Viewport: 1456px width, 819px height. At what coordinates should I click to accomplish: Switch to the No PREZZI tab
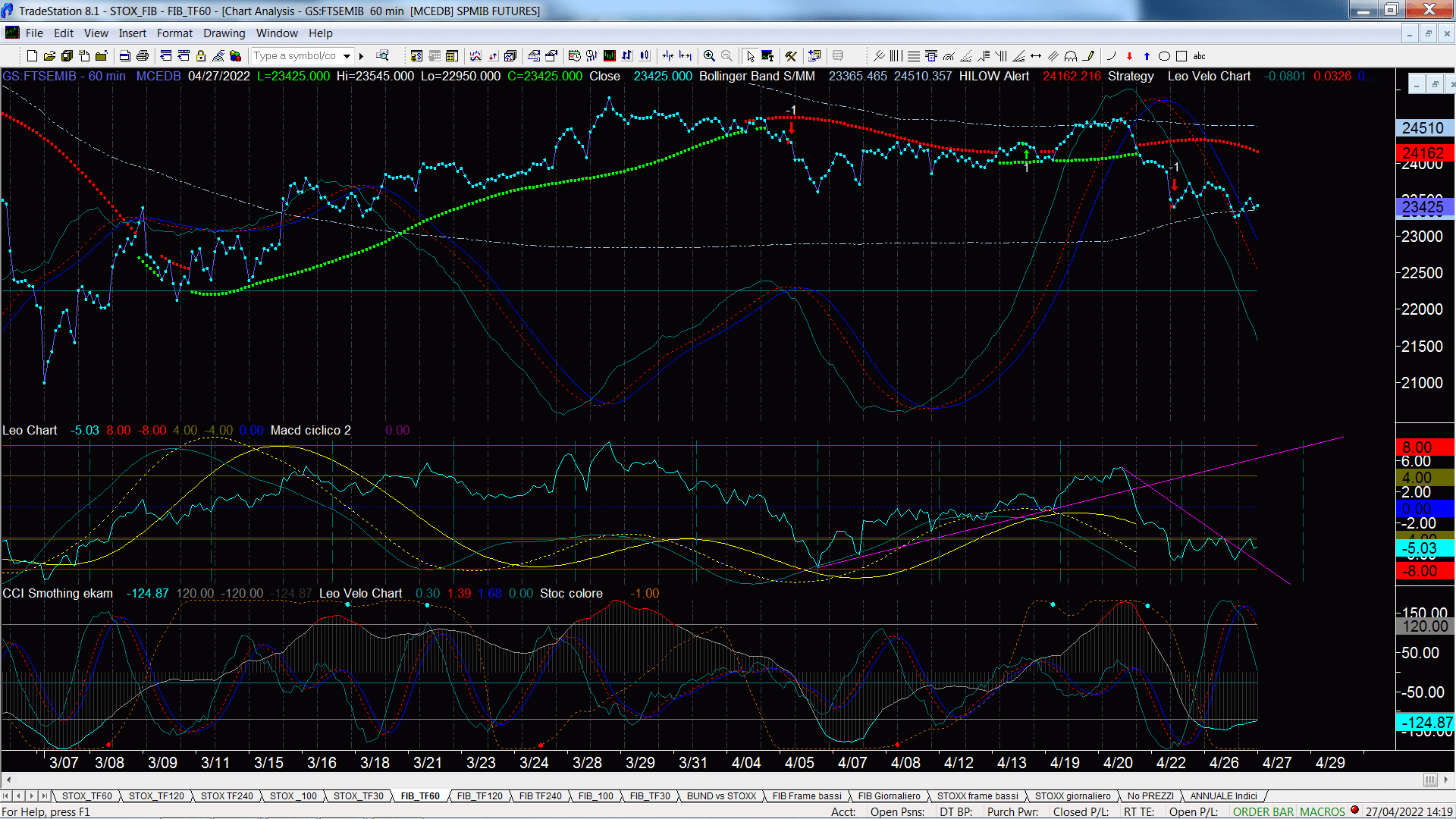(x=1150, y=796)
